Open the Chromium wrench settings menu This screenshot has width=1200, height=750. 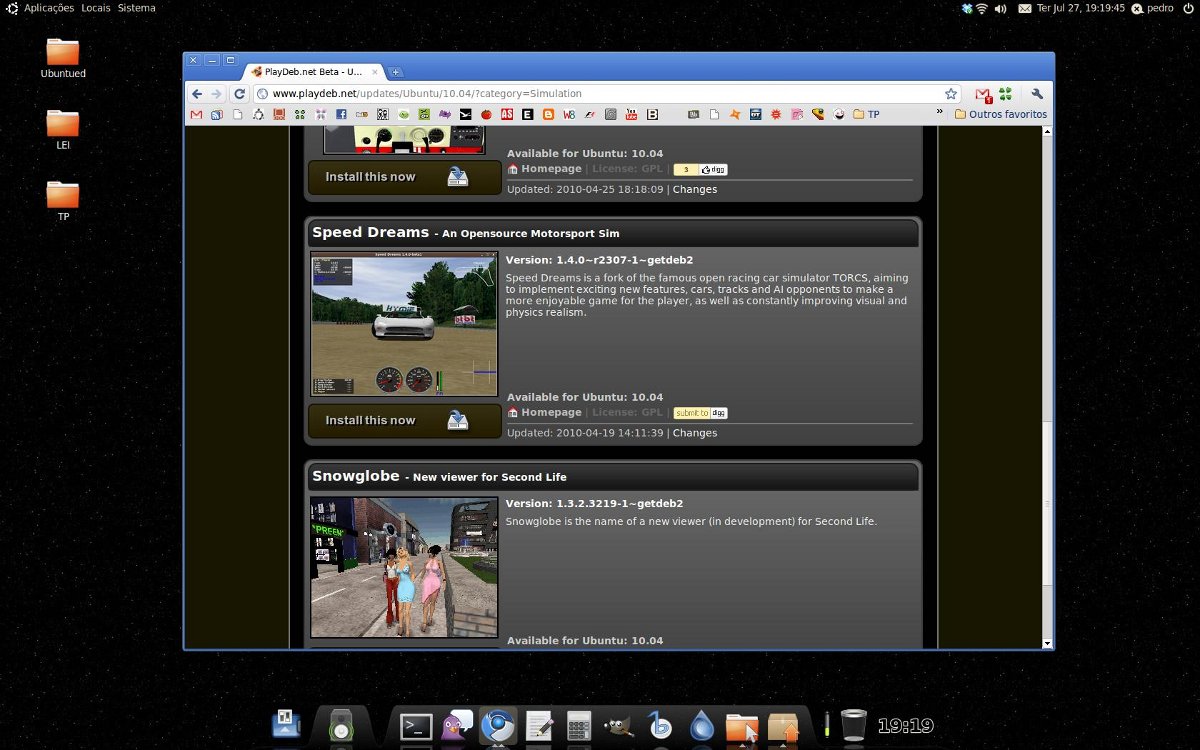point(1037,94)
